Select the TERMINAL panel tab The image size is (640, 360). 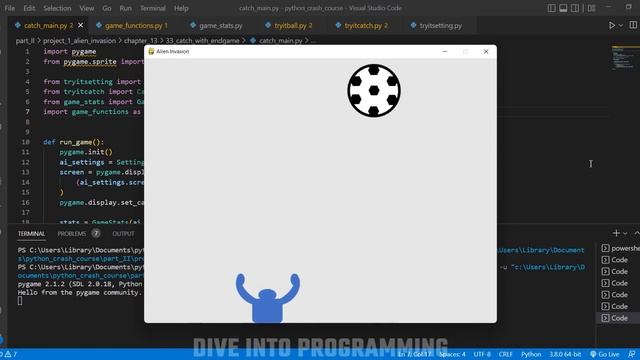click(x=31, y=233)
